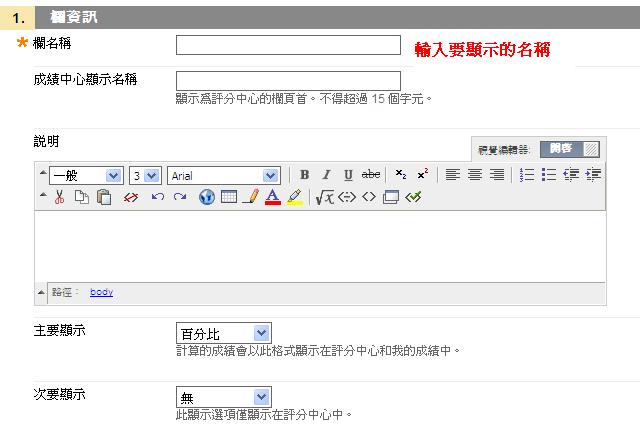Insert a table using the table icon
Image resolution: width=640 pixels, height=427 pixels.
point(229,197)
